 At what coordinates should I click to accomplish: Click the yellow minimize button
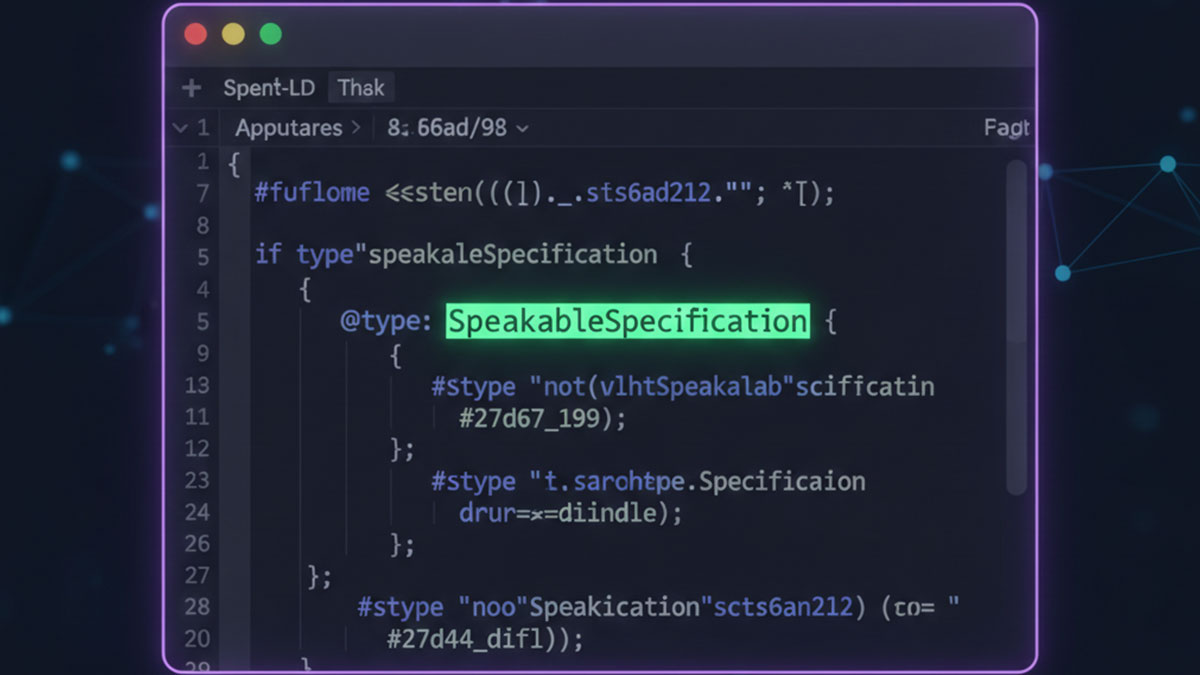click(232, 32)
